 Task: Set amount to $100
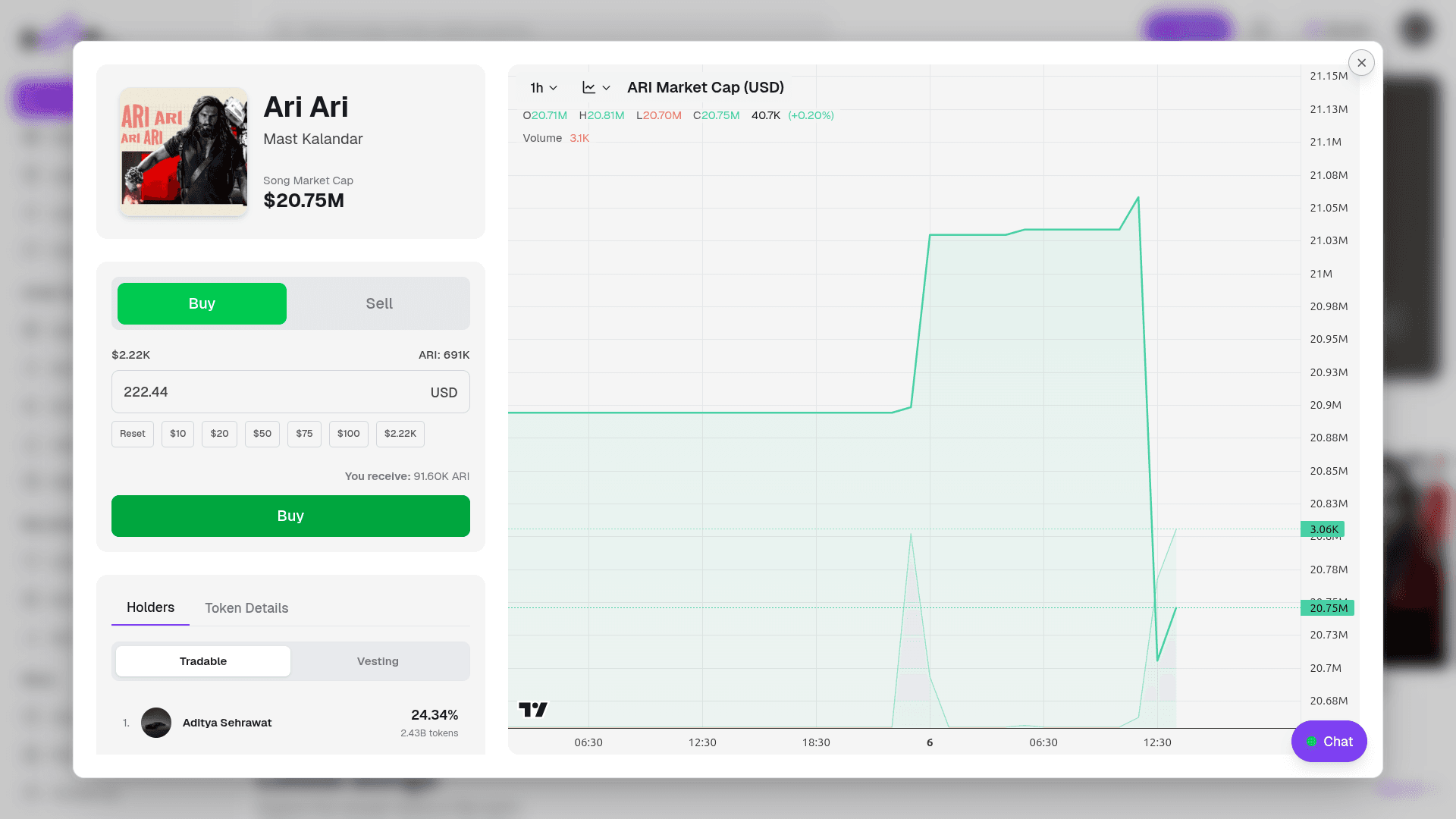[x=349, y=434]
